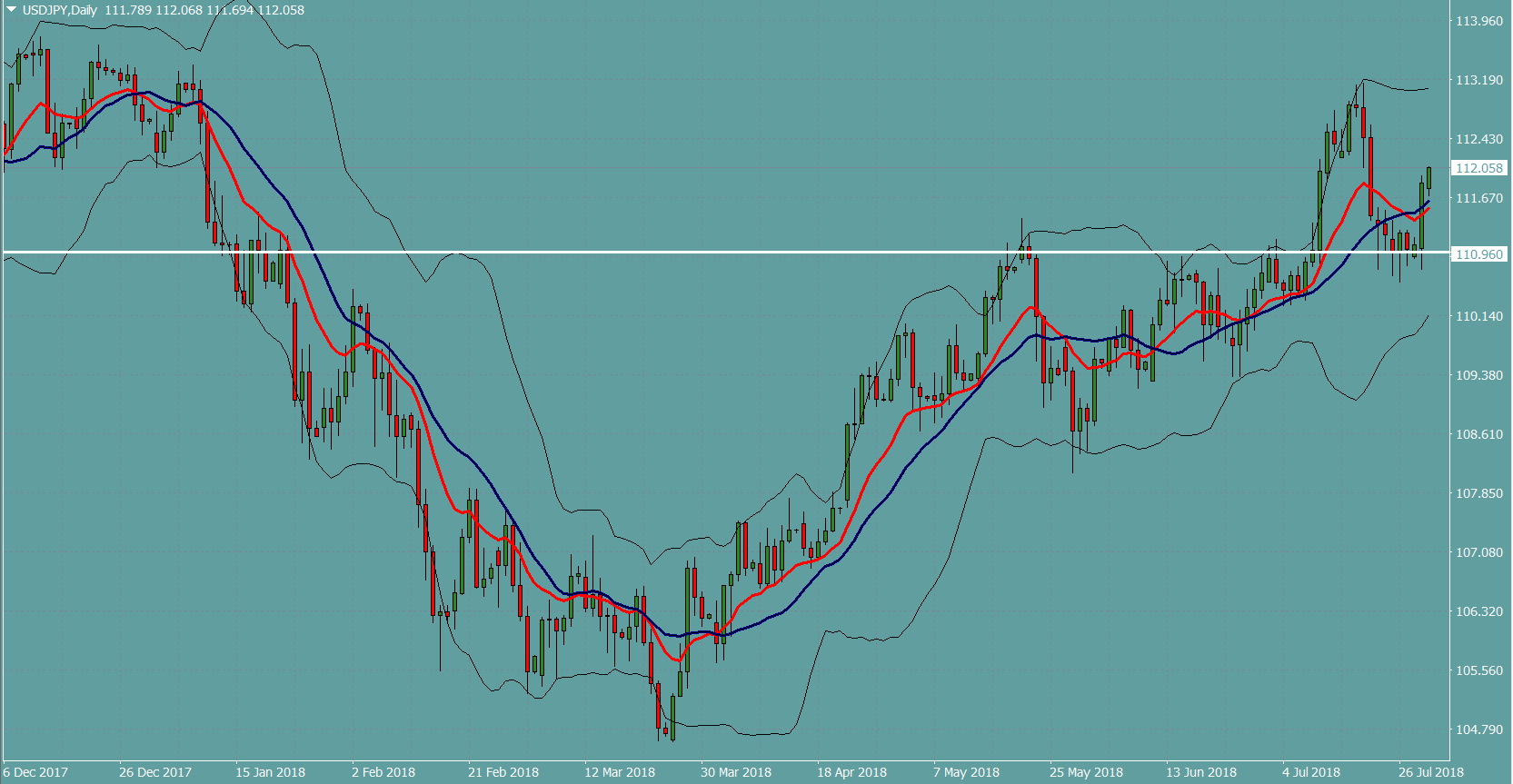Click the USDJPY,Daily chart title
This screenshot has height=784, width=1513.
pyautogui.click(x=59, y=10)
